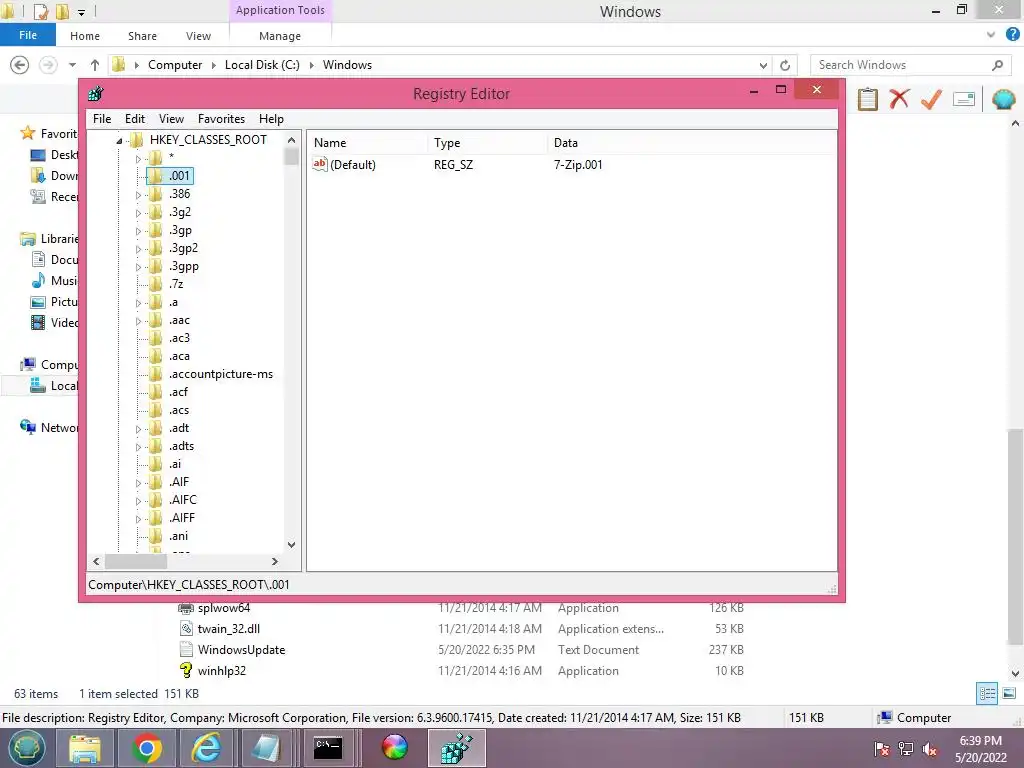Click the (Default) value string icon
The width and height of the screenshot is (1024, 768).
319,164
